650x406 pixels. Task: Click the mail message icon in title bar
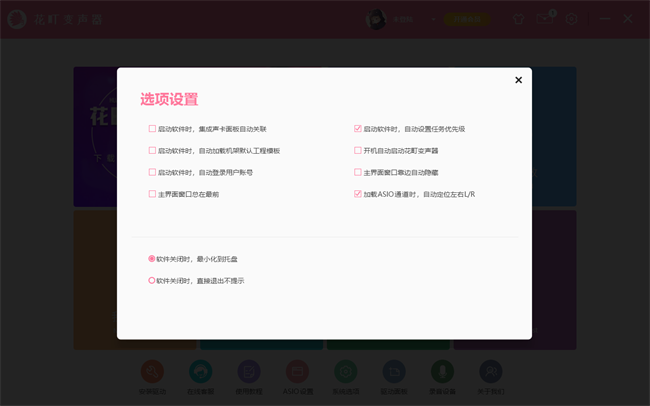[x=546, y=19]
